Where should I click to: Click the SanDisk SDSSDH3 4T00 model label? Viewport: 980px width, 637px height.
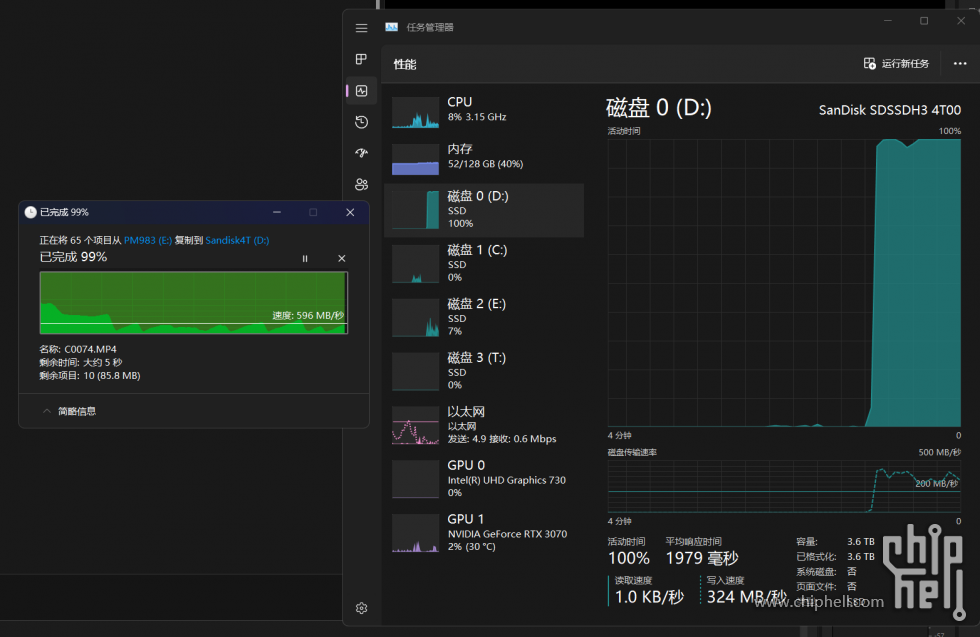coord(889,110)
